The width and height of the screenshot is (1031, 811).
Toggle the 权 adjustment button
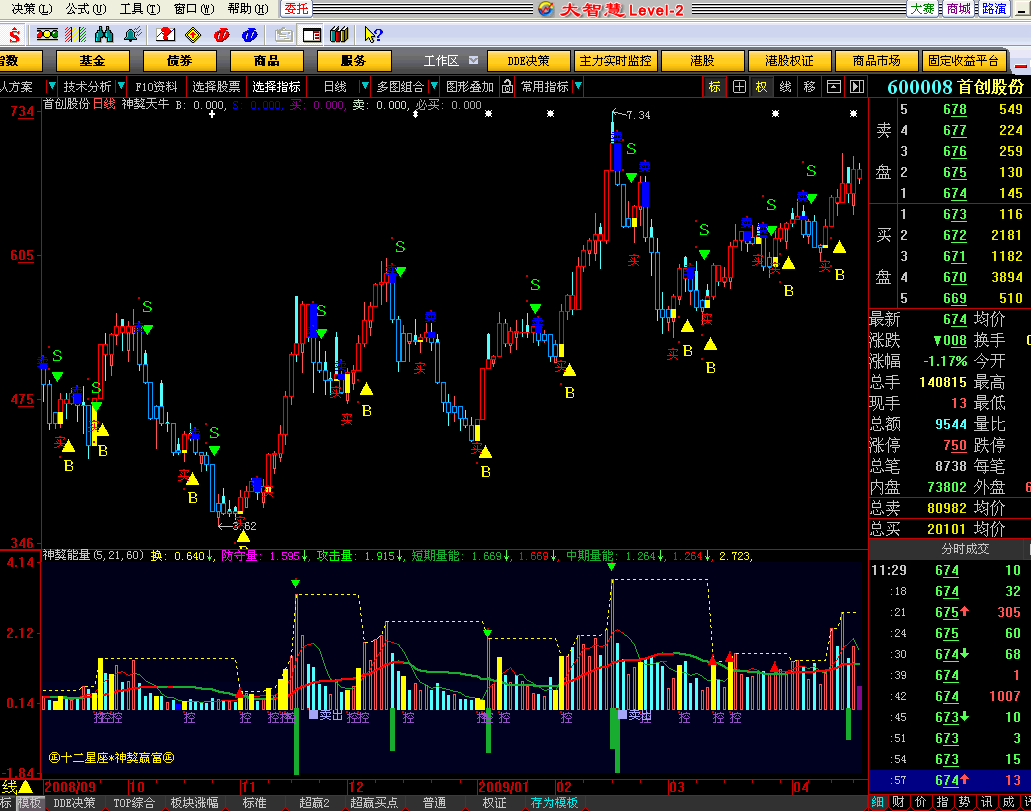[761, 87]
